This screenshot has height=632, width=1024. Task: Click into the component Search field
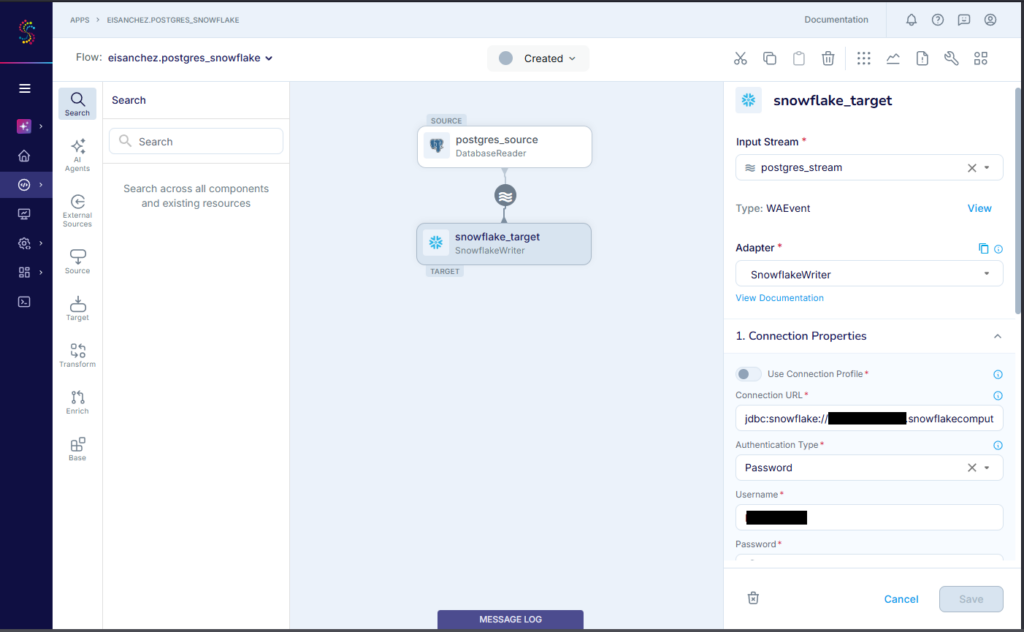(196, 141)
